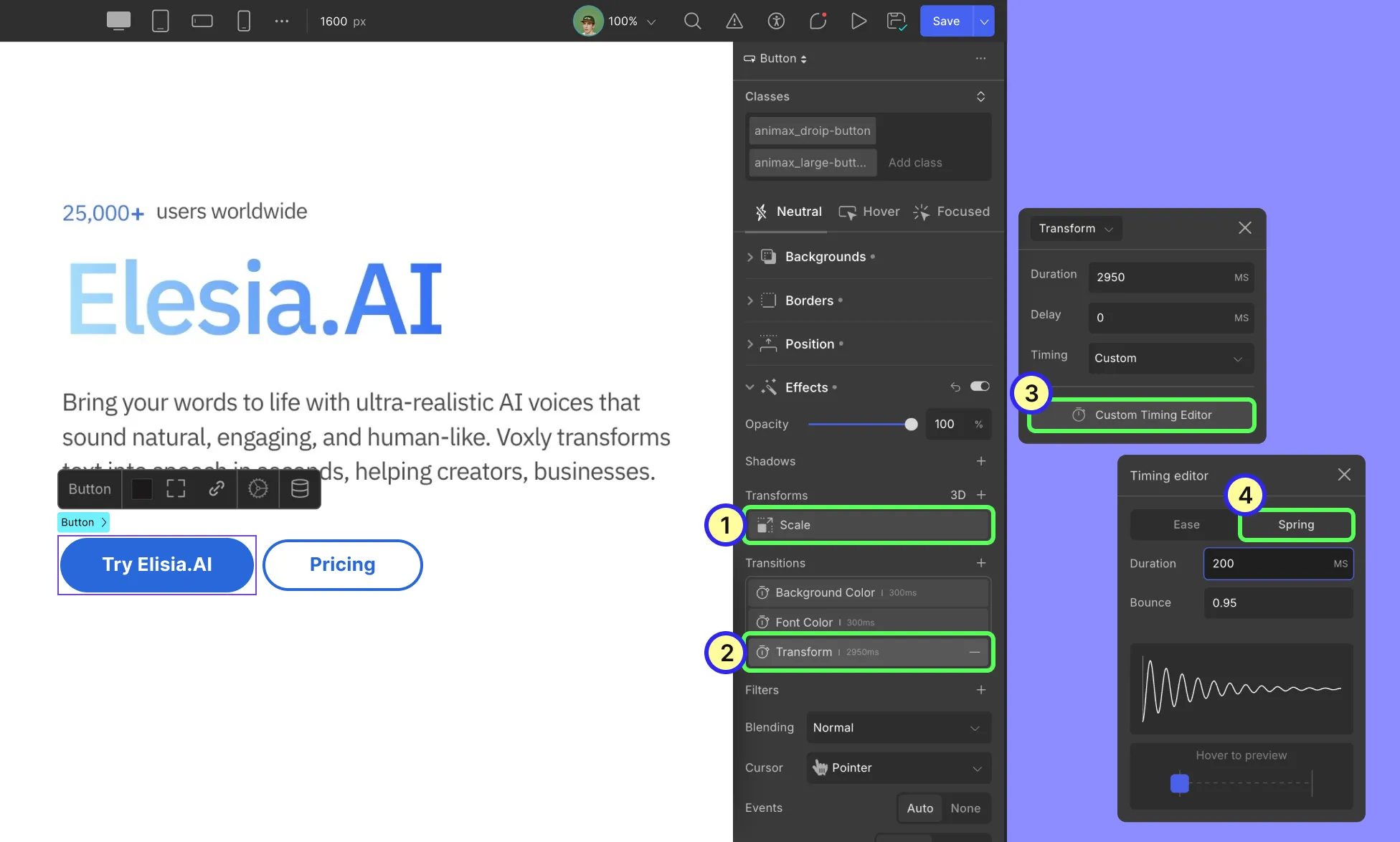Select the Scale transform item

pyautogui.click(x=869, y=525)
